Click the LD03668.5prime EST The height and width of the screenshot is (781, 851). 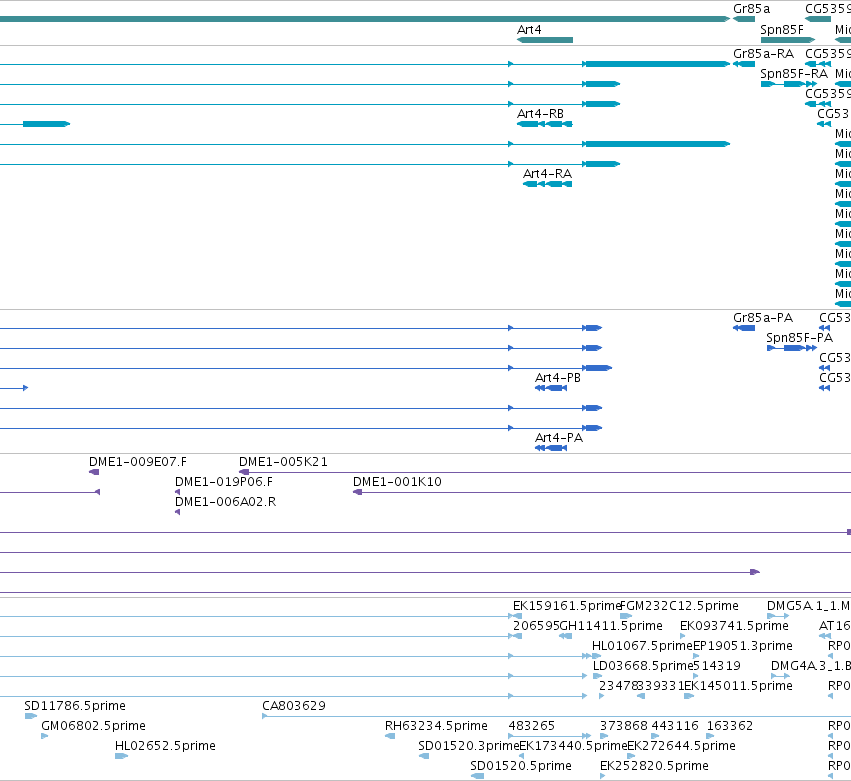pyautogui.click(x=598, y=676)
